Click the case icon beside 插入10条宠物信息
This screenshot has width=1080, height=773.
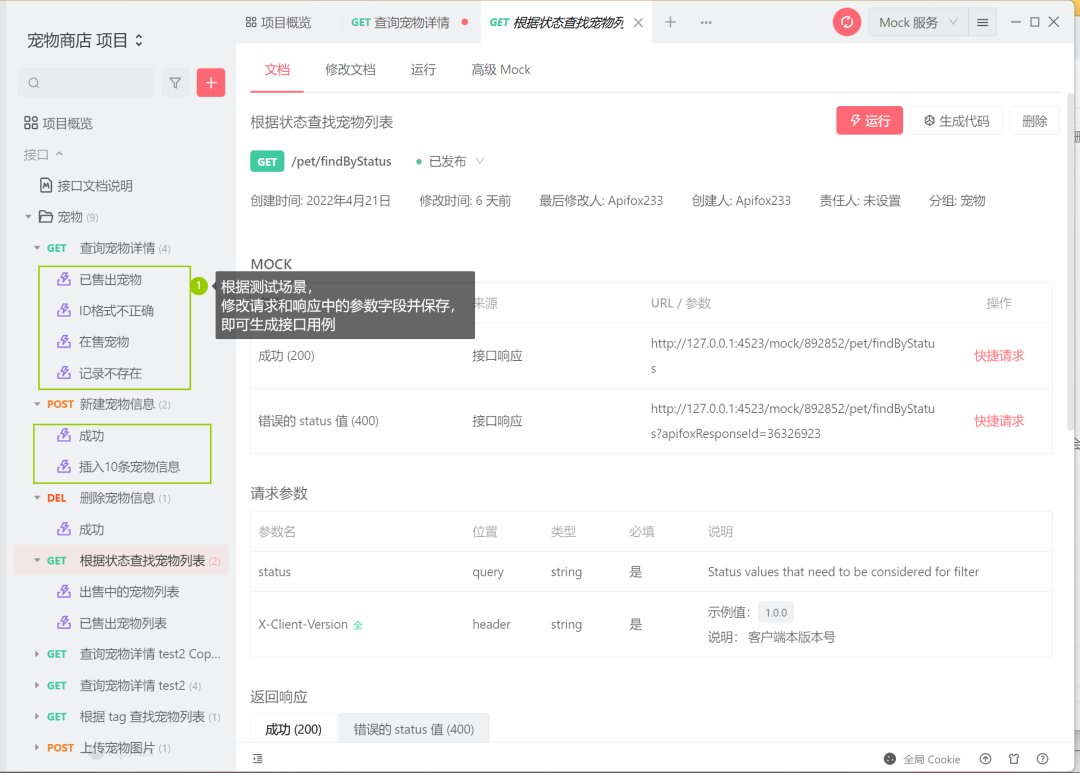63,466
